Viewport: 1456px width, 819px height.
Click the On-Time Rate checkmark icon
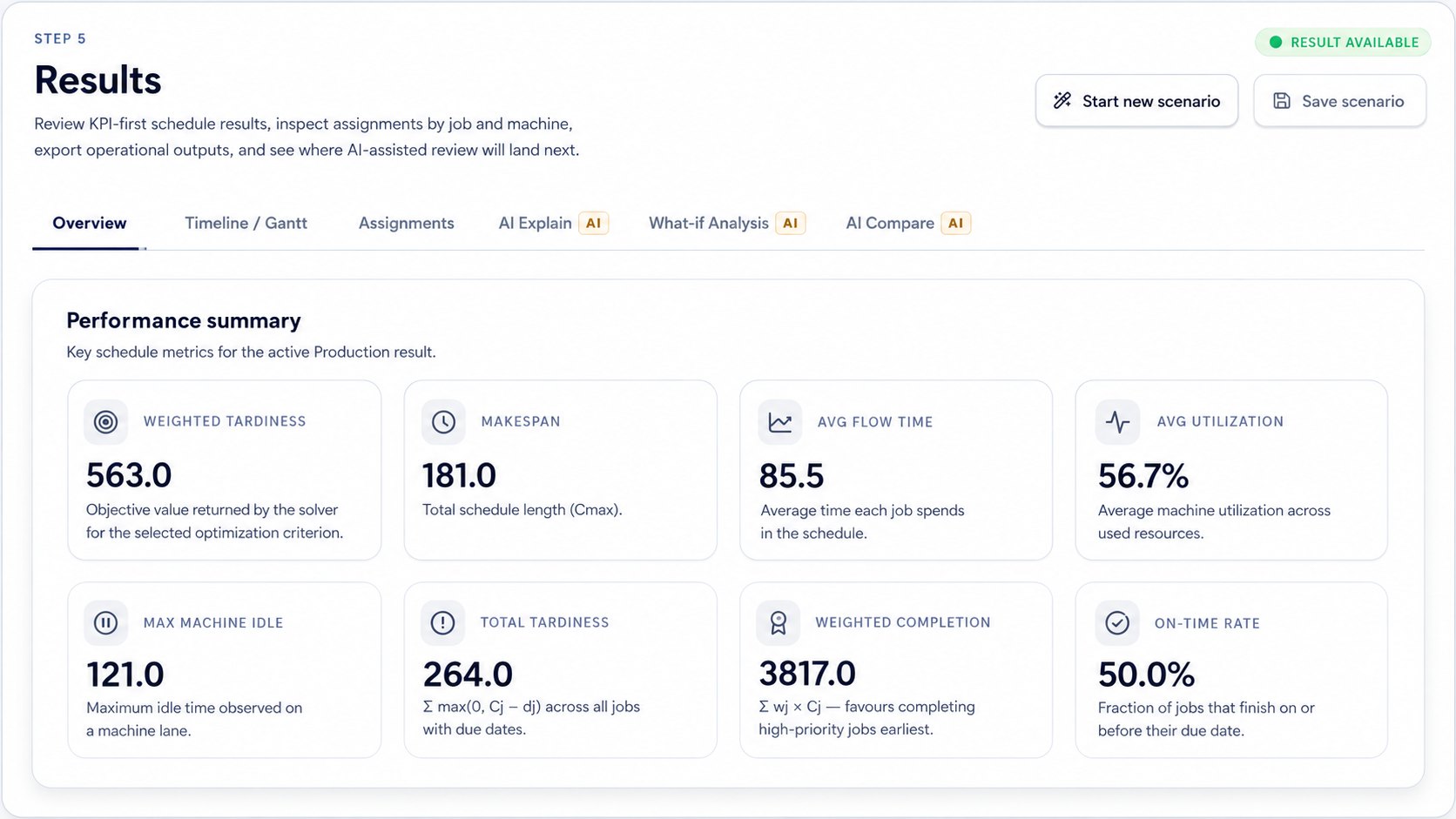1117,623
